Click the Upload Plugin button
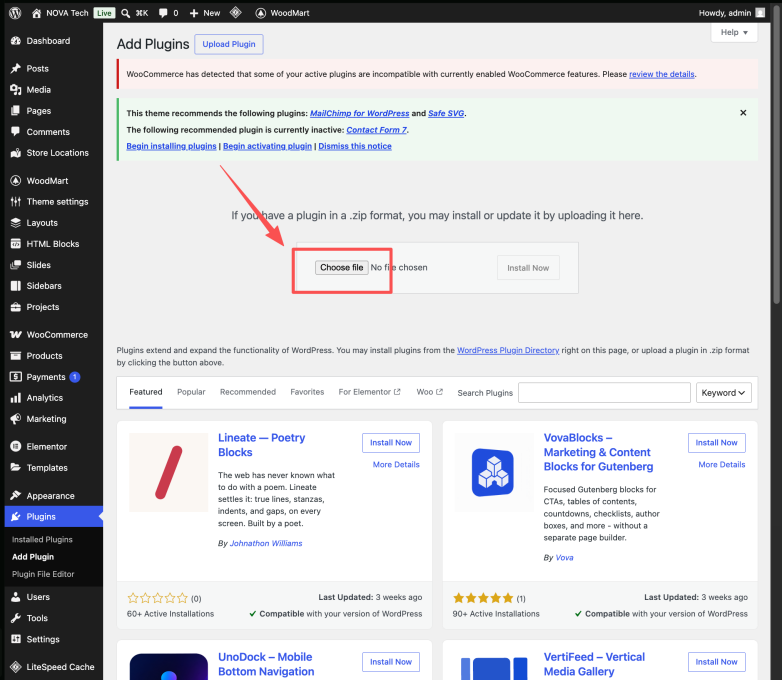782x680 pixels. pos(229,44)
